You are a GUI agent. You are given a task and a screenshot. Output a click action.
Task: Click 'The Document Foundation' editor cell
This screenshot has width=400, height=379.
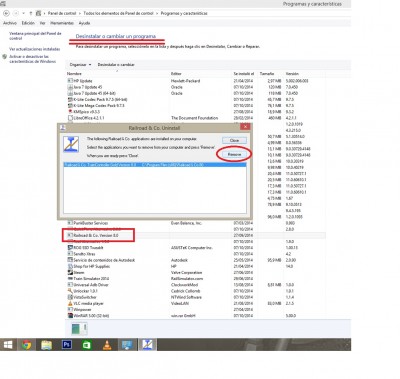(x=194, y=118)
